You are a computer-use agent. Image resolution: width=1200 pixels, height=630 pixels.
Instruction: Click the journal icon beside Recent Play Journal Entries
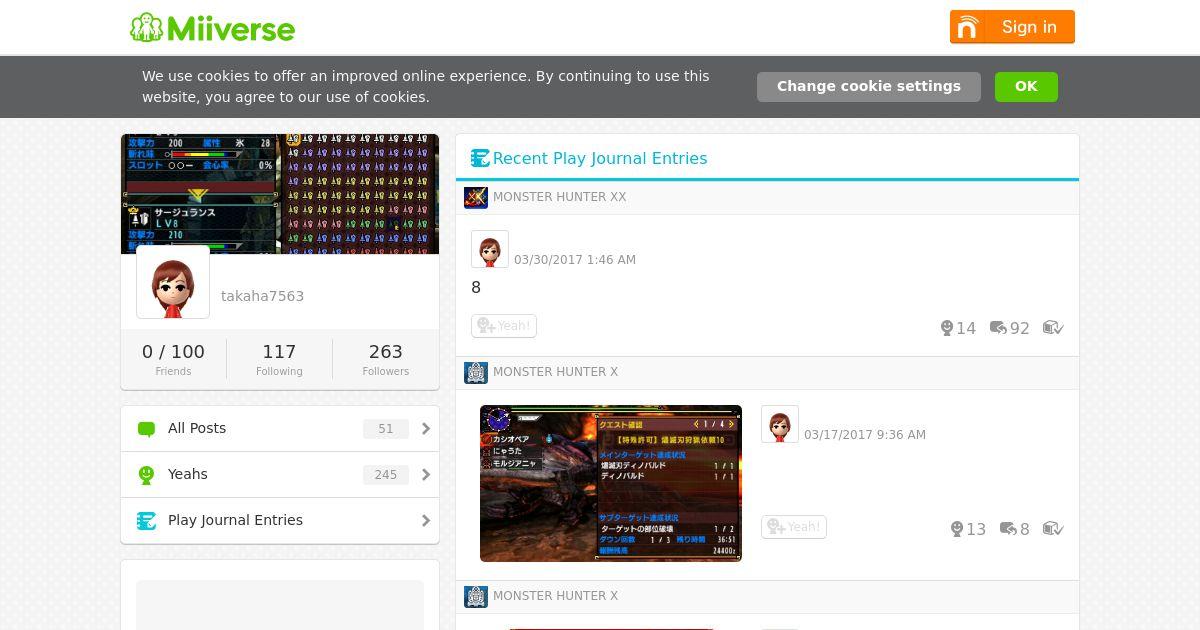tap(480, 158)
